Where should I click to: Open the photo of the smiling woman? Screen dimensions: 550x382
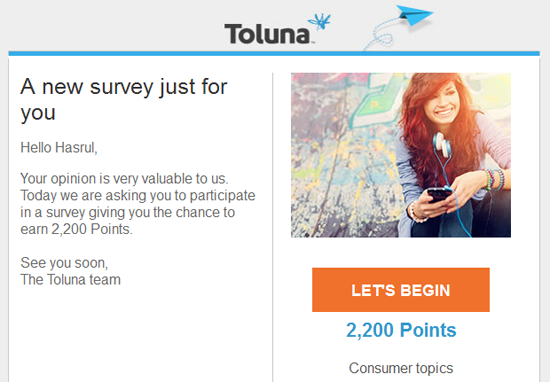point(401,155)
